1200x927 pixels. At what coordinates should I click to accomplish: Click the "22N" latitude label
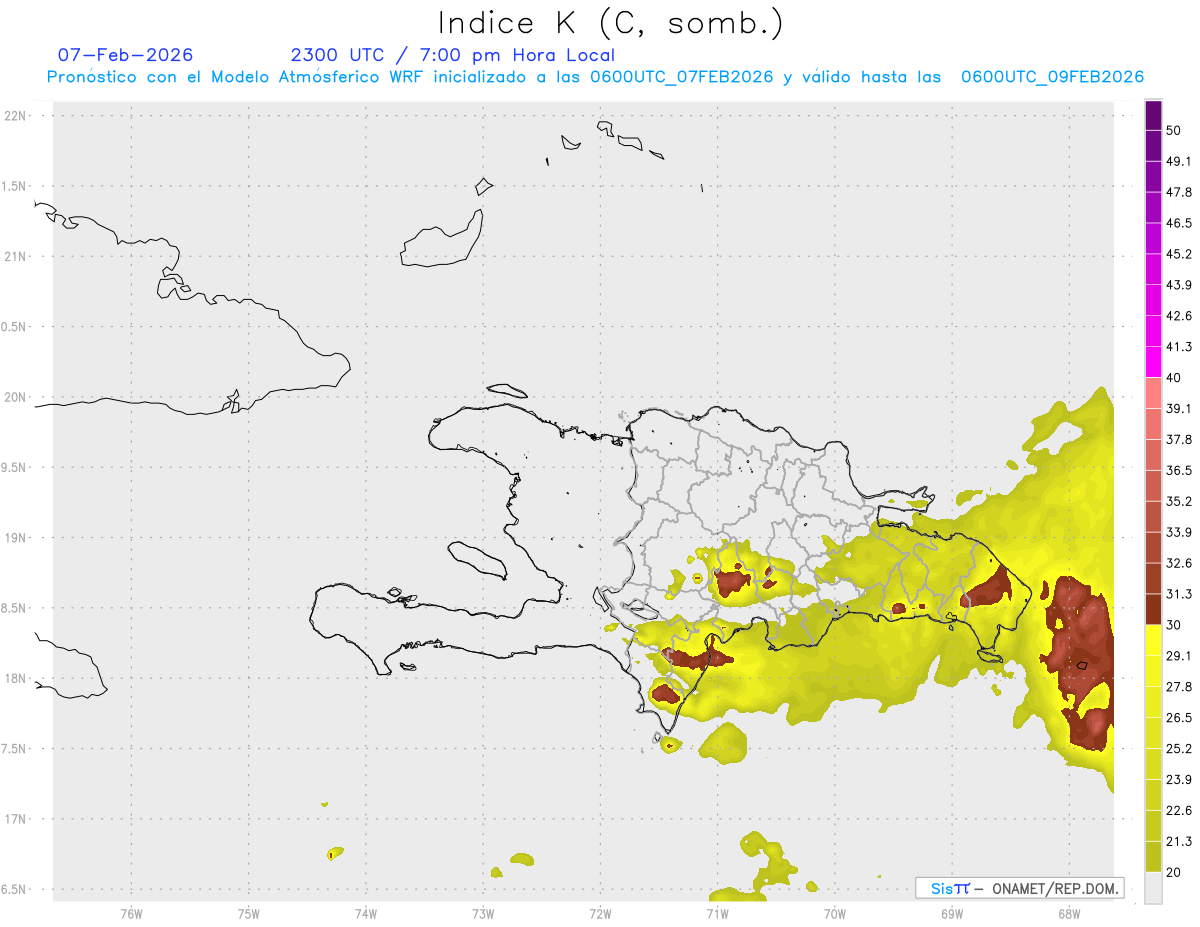click(15, 116)
